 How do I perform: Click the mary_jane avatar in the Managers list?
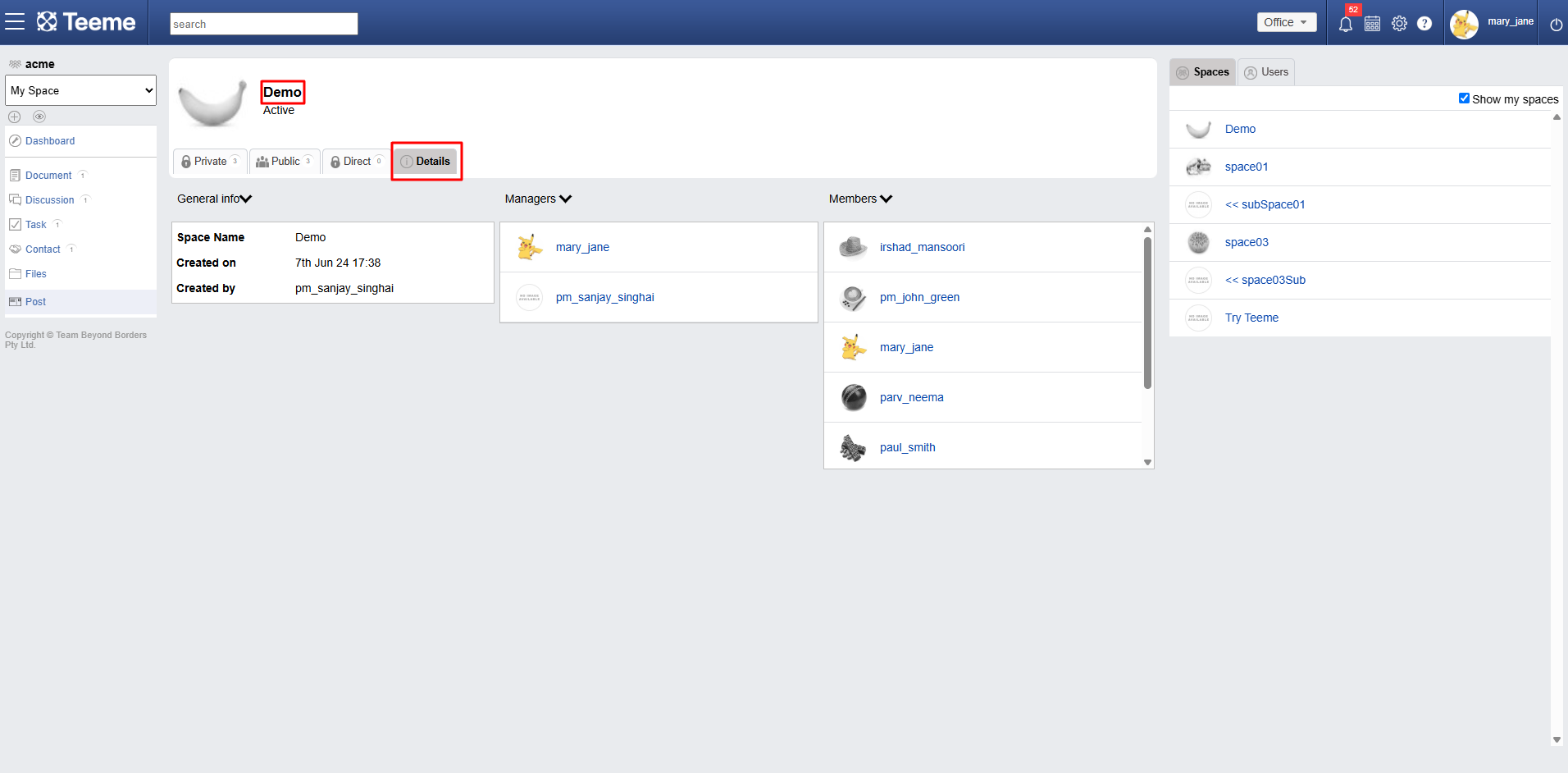pyautogui.click(x=529, y=247)
